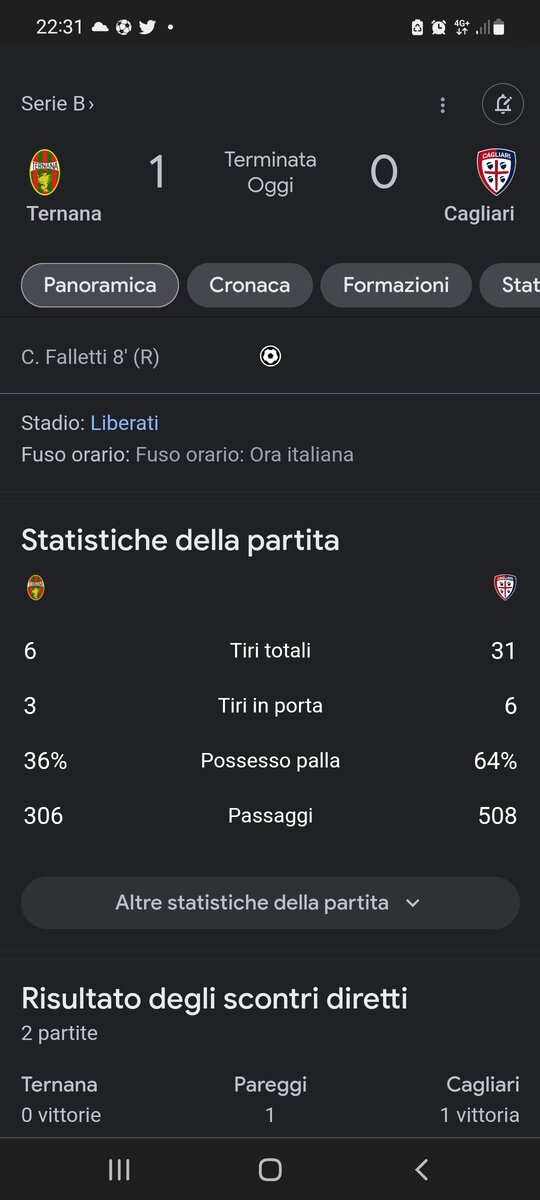Open Risultato degli scontri diretti section
This screenshot has height=1200, width=540.
pos(214,998)
